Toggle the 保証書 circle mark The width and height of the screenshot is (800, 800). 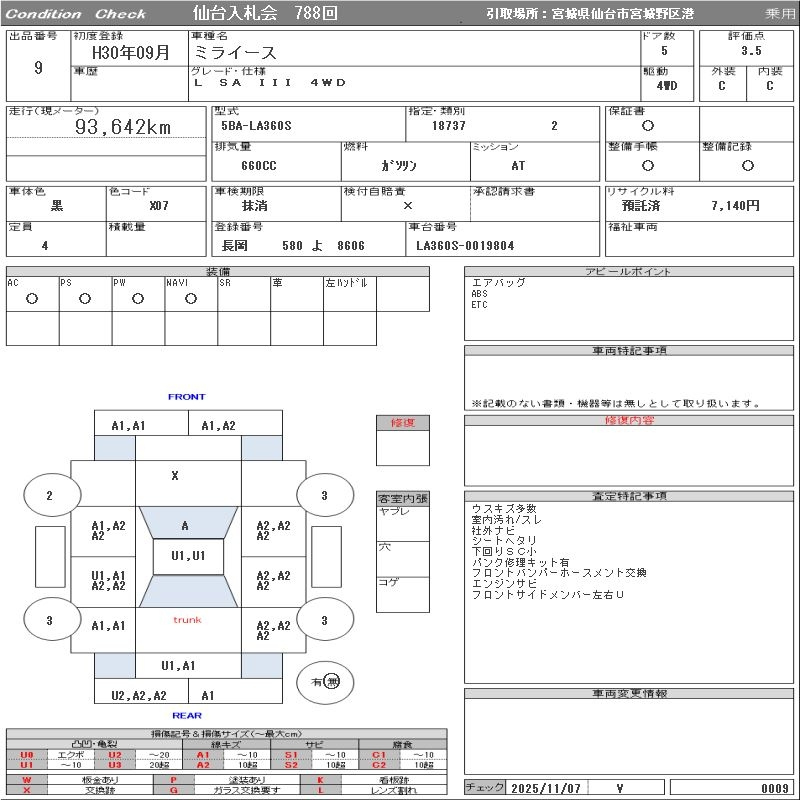648,126
